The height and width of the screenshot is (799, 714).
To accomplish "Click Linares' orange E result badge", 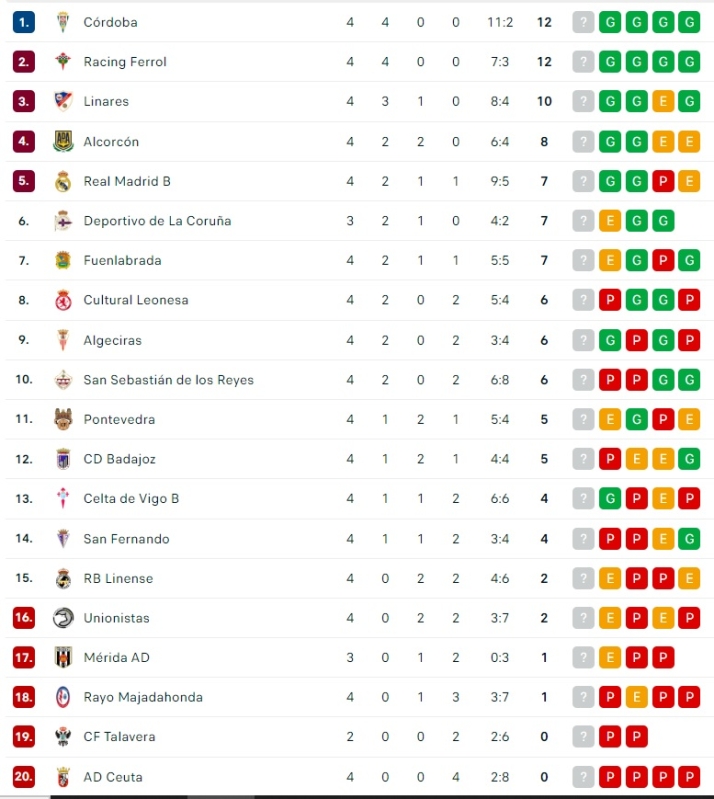I will click(x=662, y=102).
